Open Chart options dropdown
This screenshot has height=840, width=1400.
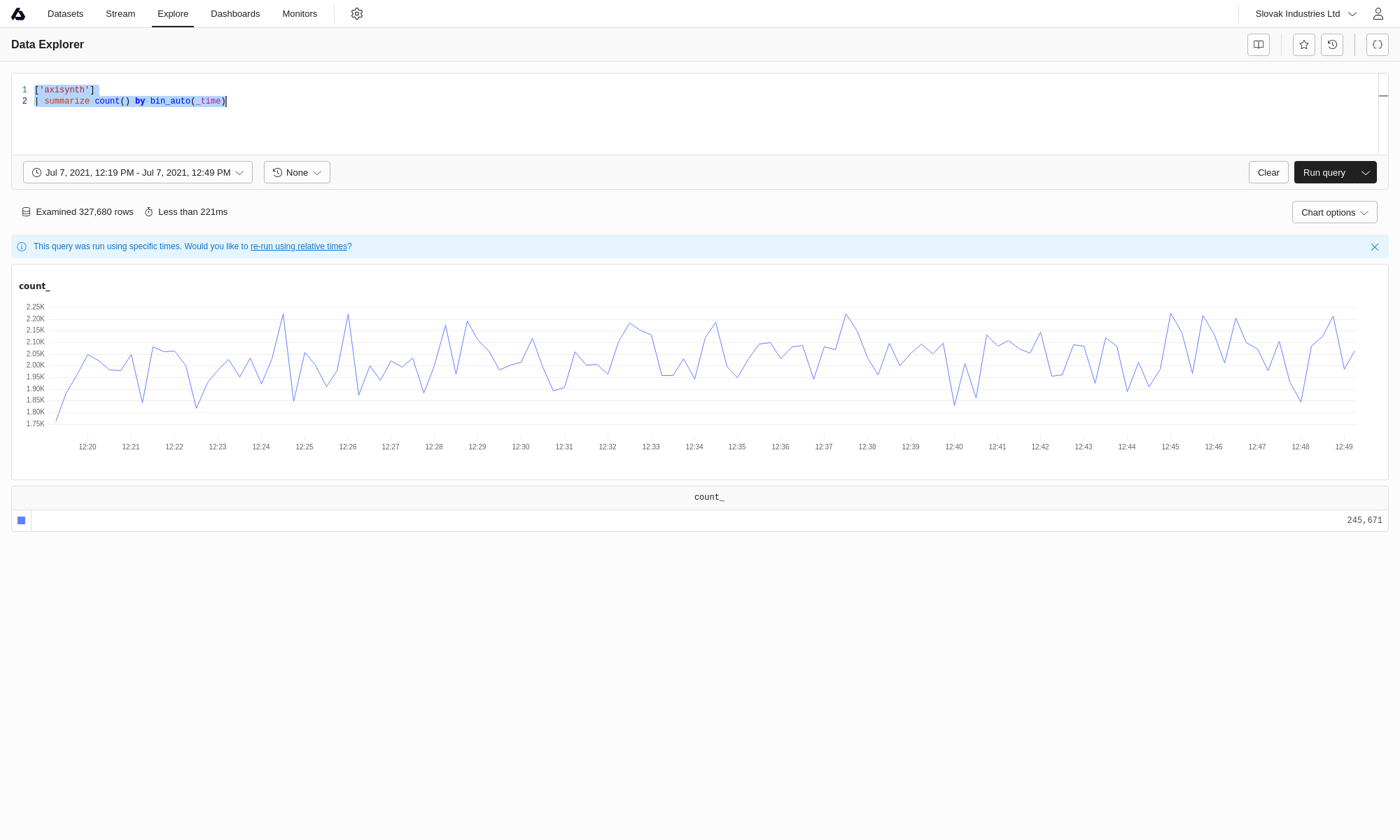point(1334,213)
